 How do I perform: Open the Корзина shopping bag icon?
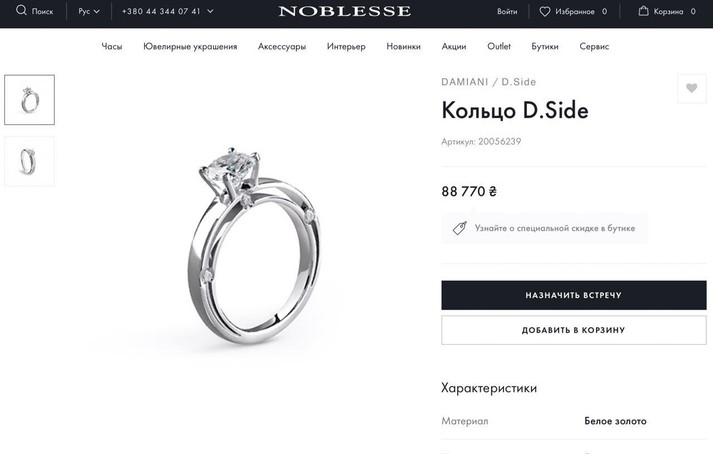[x=644, y=12]
